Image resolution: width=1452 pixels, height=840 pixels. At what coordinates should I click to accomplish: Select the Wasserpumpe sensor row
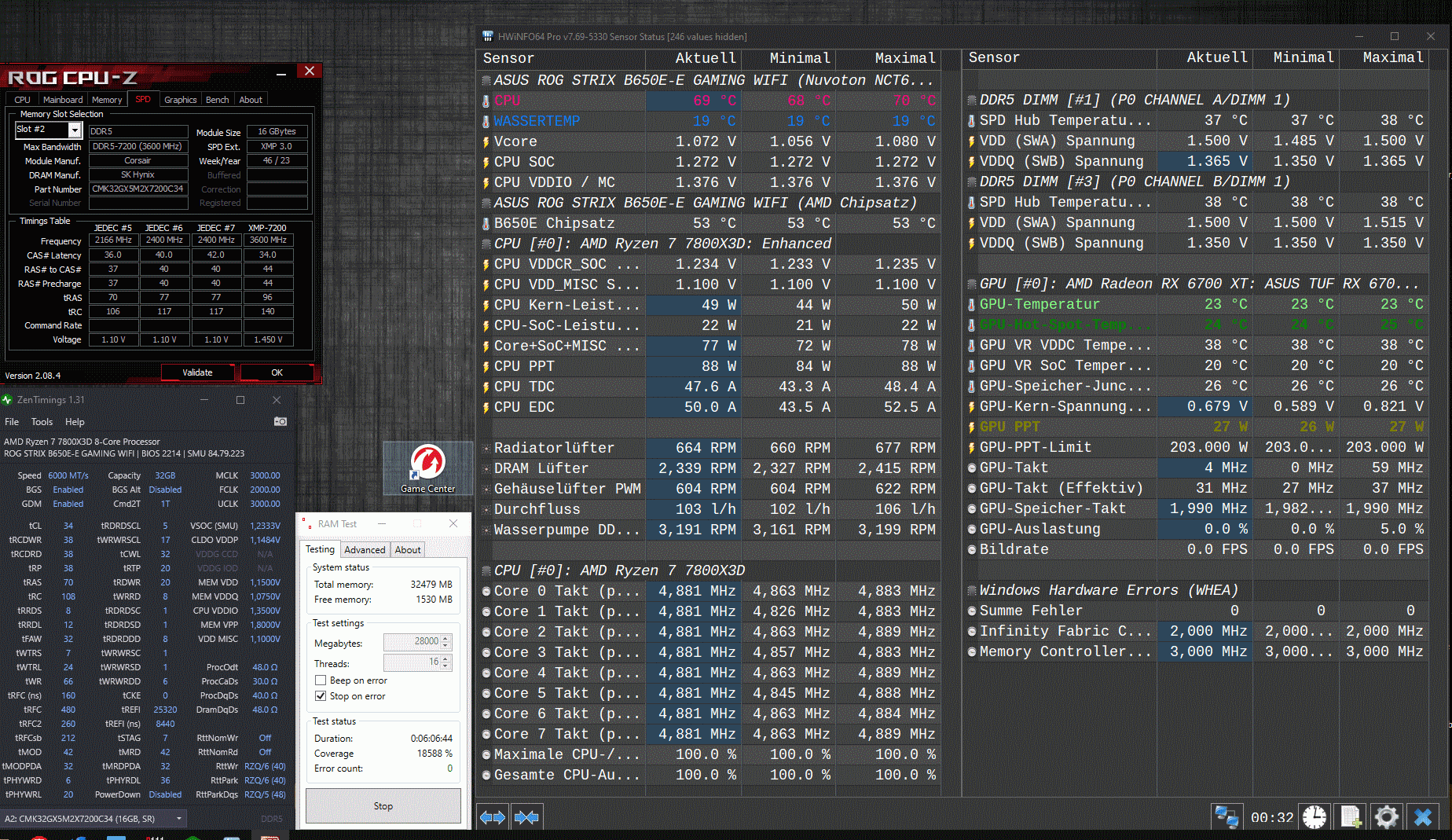[x=709, y=530]
